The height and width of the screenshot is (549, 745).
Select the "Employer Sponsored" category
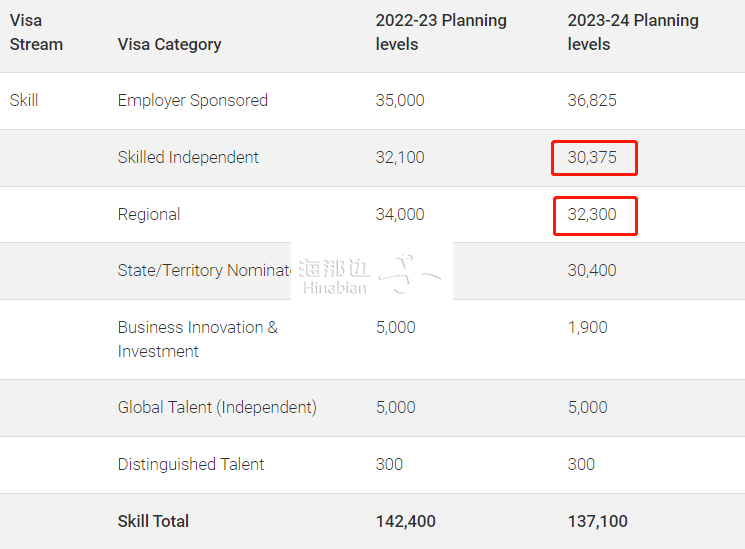[x=192, y=100]
